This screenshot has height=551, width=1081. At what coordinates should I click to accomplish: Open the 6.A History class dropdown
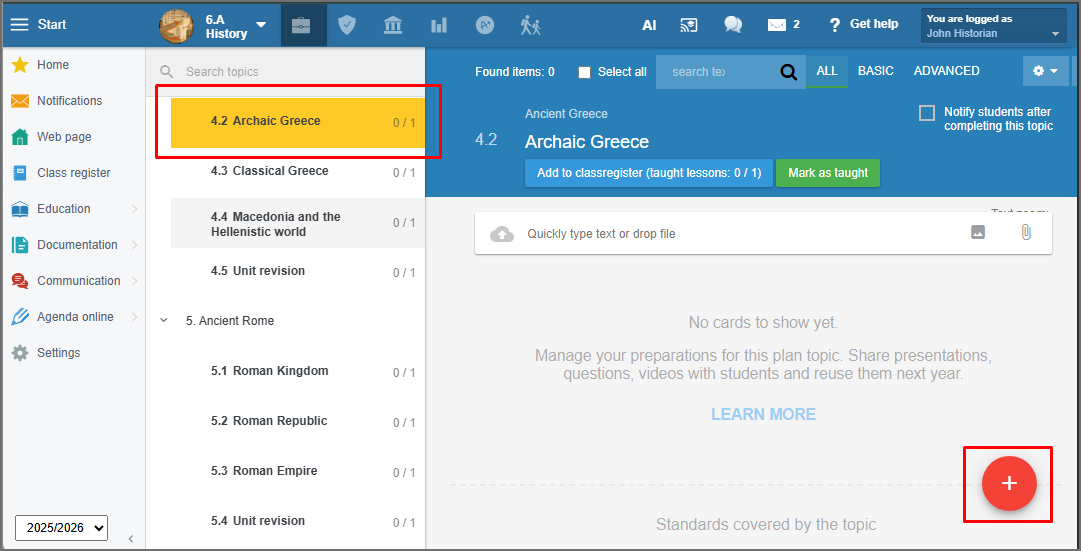click(214, 26)
